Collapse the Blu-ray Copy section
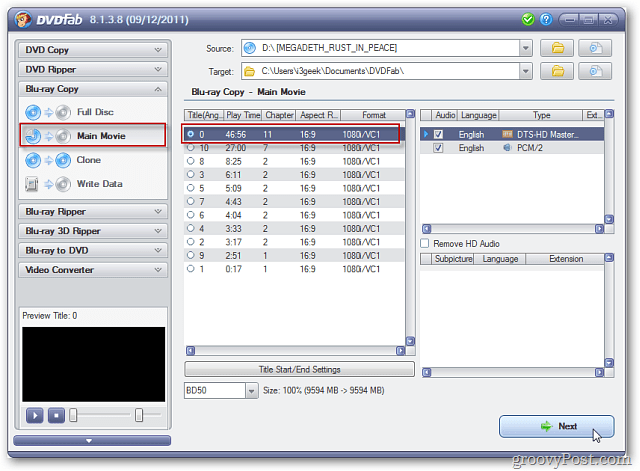The height and width of the screenshot is (471, 640). pyautogui.click(x=93, y=89)
